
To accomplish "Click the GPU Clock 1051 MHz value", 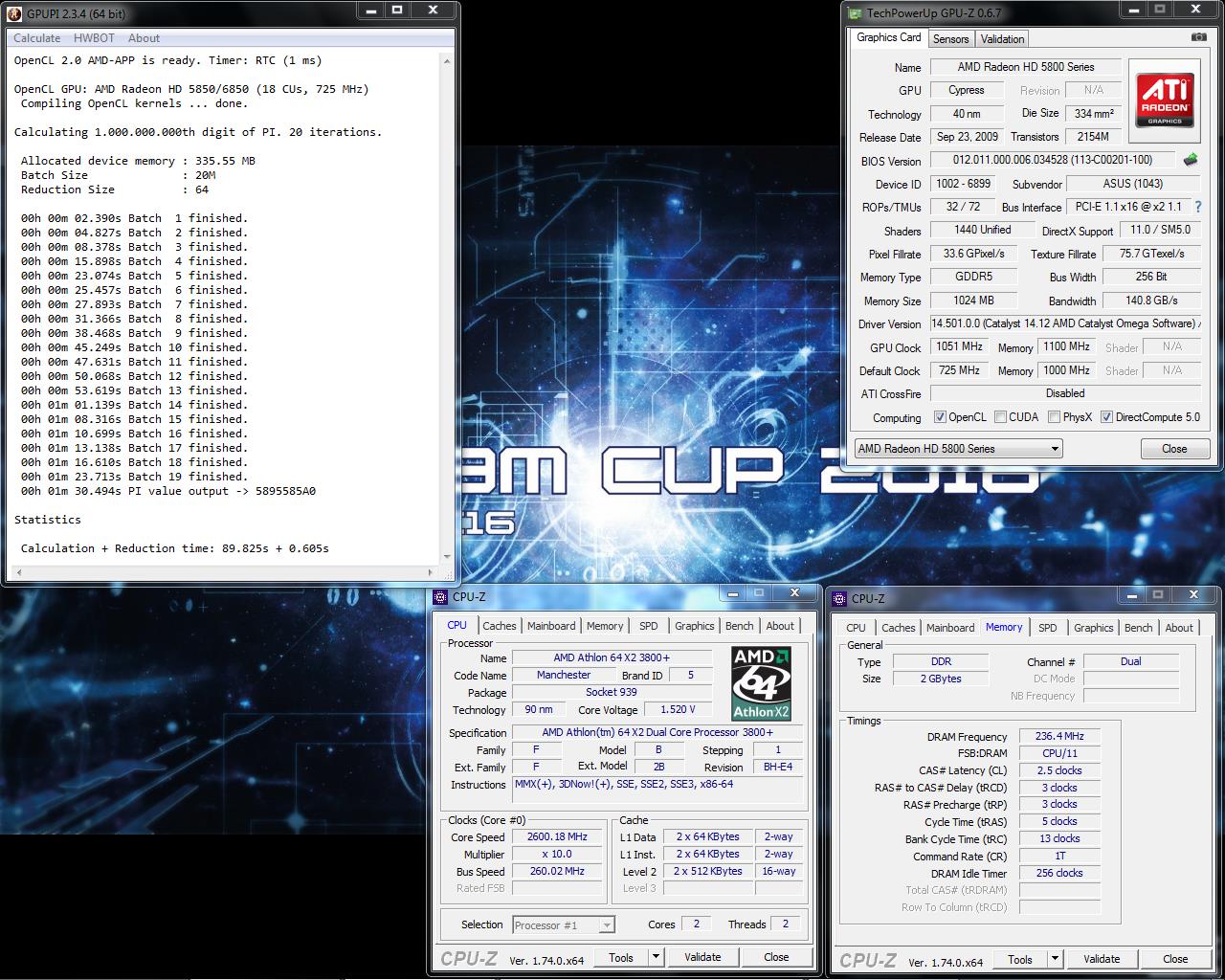I will coord(959,346).
